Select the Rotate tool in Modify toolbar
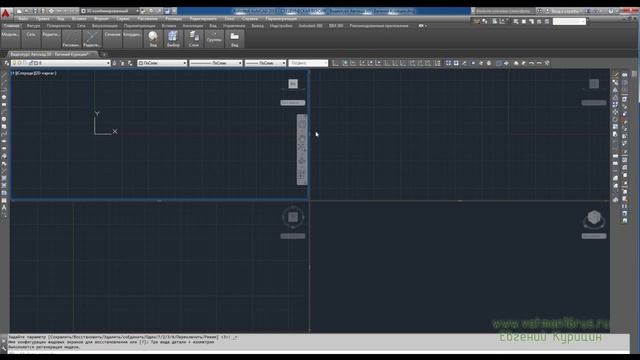This screenshot has height=360, width=640. 616,119
